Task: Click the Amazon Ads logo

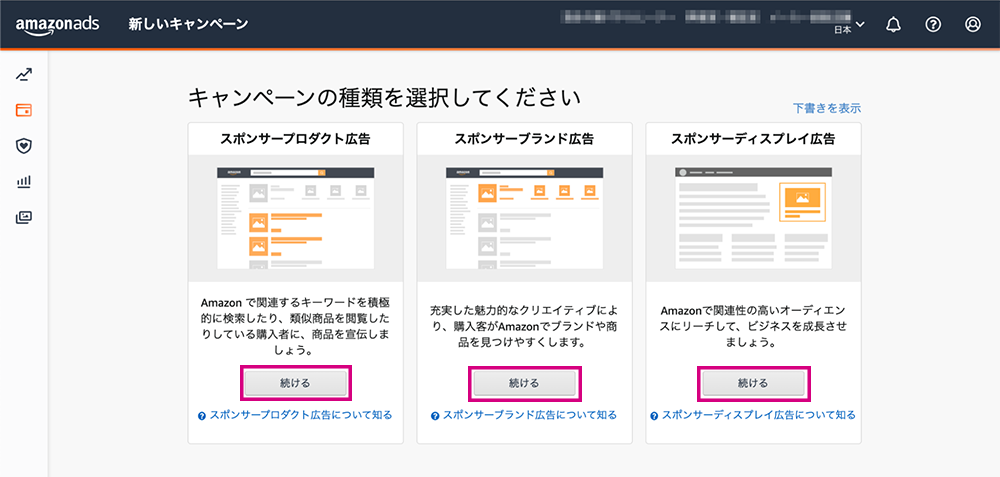Action: point(57,25)
